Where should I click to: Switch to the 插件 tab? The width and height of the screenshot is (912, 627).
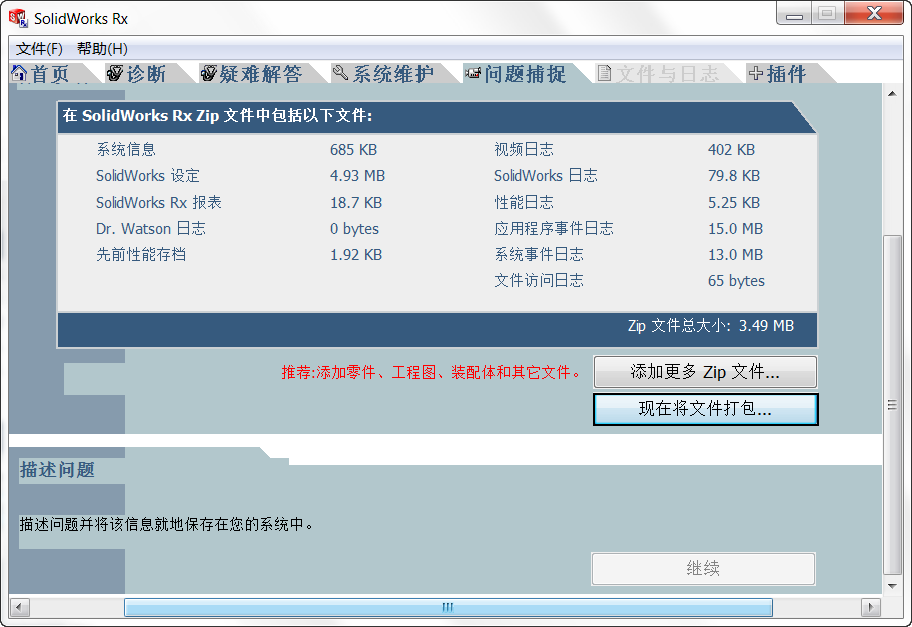pos(786,73)
